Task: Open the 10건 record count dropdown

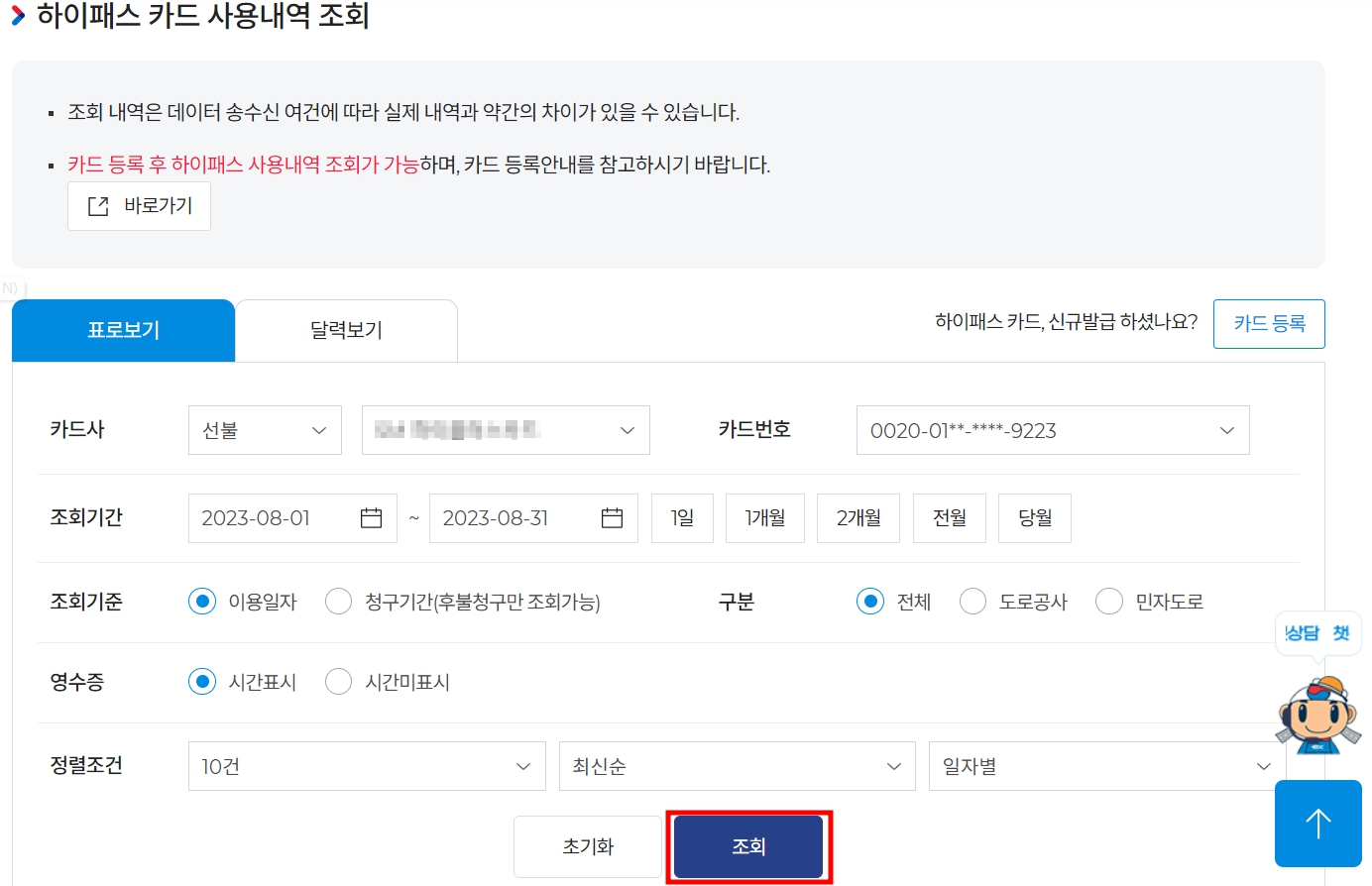Action: coord(366,765)
